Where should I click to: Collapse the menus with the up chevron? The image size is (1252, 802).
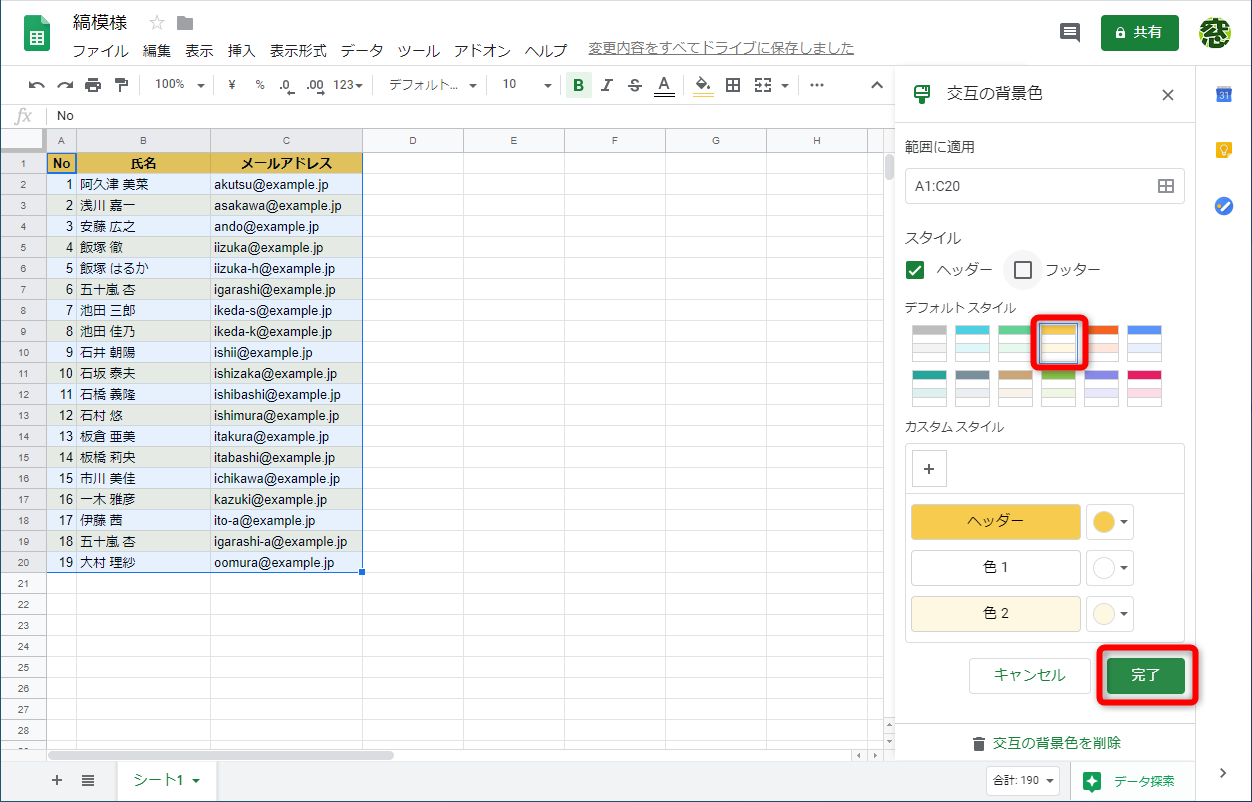click(x=877, y=85)
